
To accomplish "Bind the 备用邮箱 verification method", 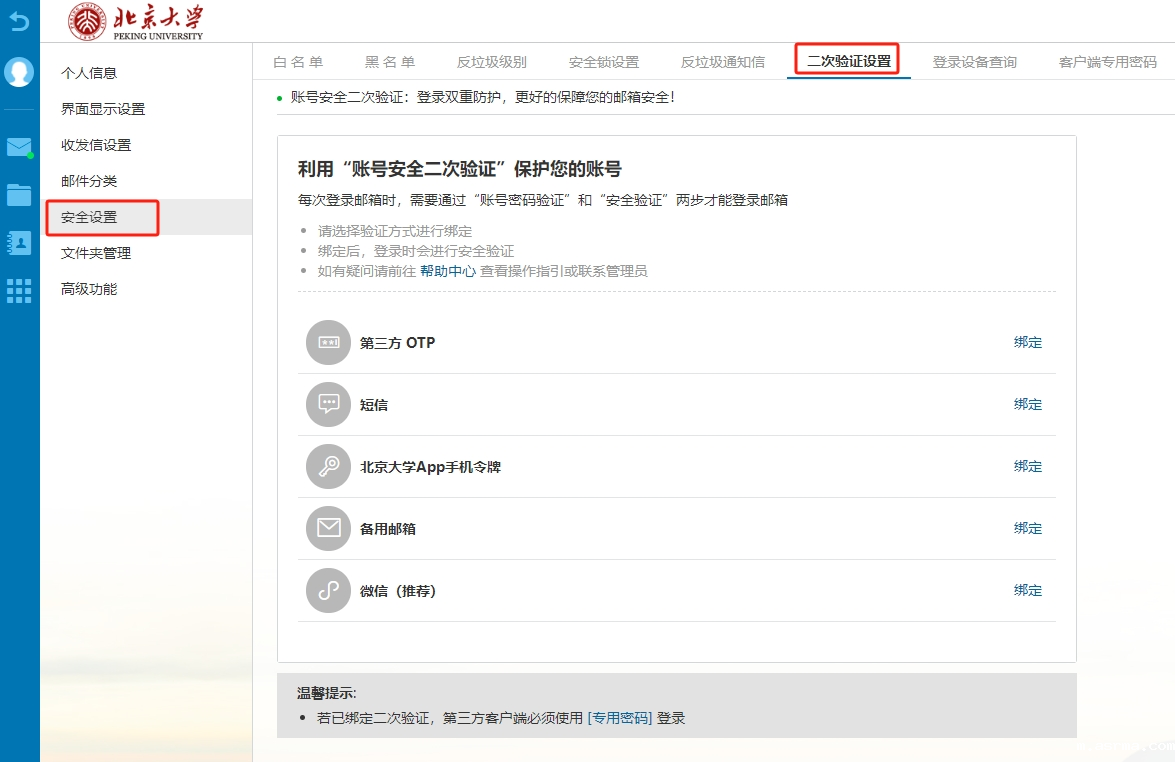I will click(x=1027, y=529).
